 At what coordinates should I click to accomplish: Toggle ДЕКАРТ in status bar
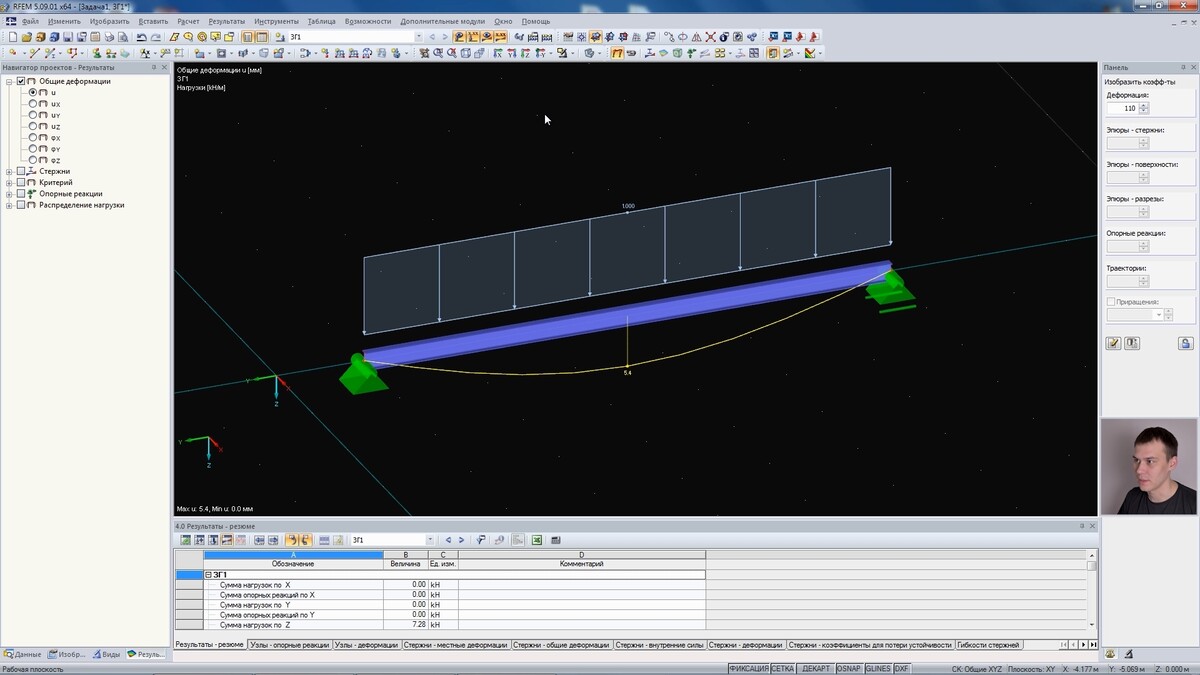click(x=815, y=669)
